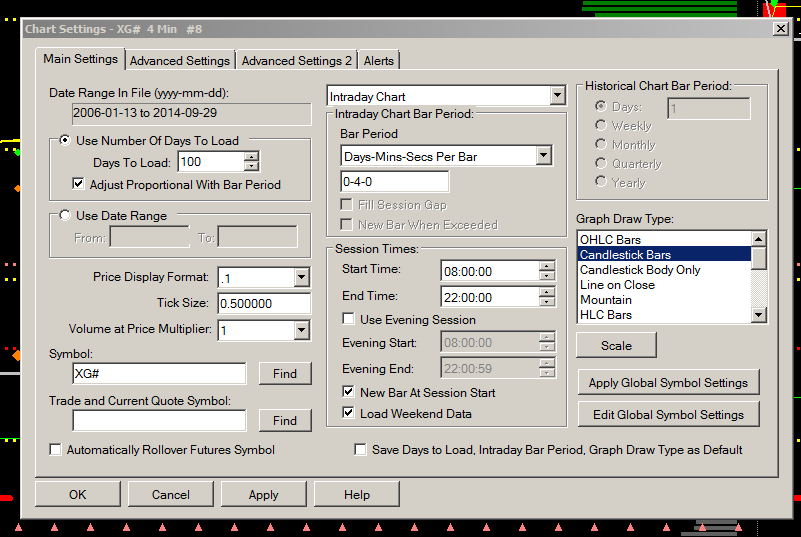
Task: Confirm settings with OK button
Action: tap(78, 494)
